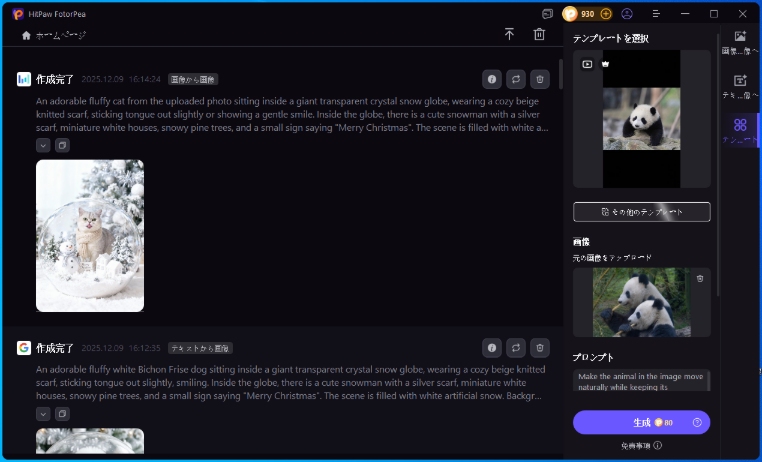This screenshot has height=462, width=762.
Task: Open the user account profile icon
Action: click(x=627, y=14)
